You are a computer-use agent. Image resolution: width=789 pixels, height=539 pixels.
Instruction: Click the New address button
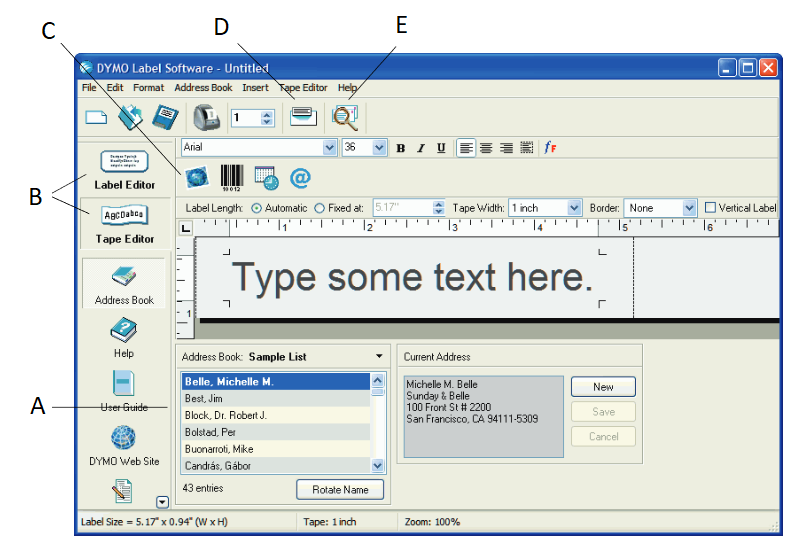click(x=603, y=387)
